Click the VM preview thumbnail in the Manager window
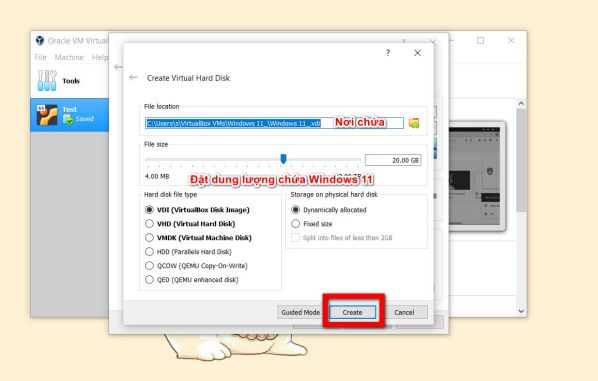 pos(474,176)
